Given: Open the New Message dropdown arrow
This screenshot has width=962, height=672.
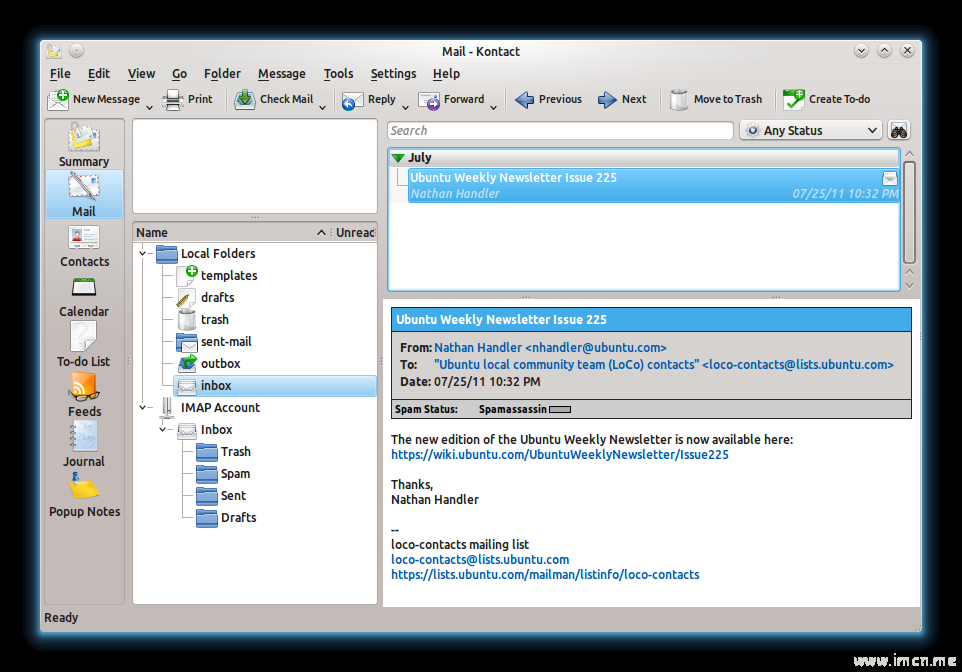Looking at the screenshot, I should [149, 108].
